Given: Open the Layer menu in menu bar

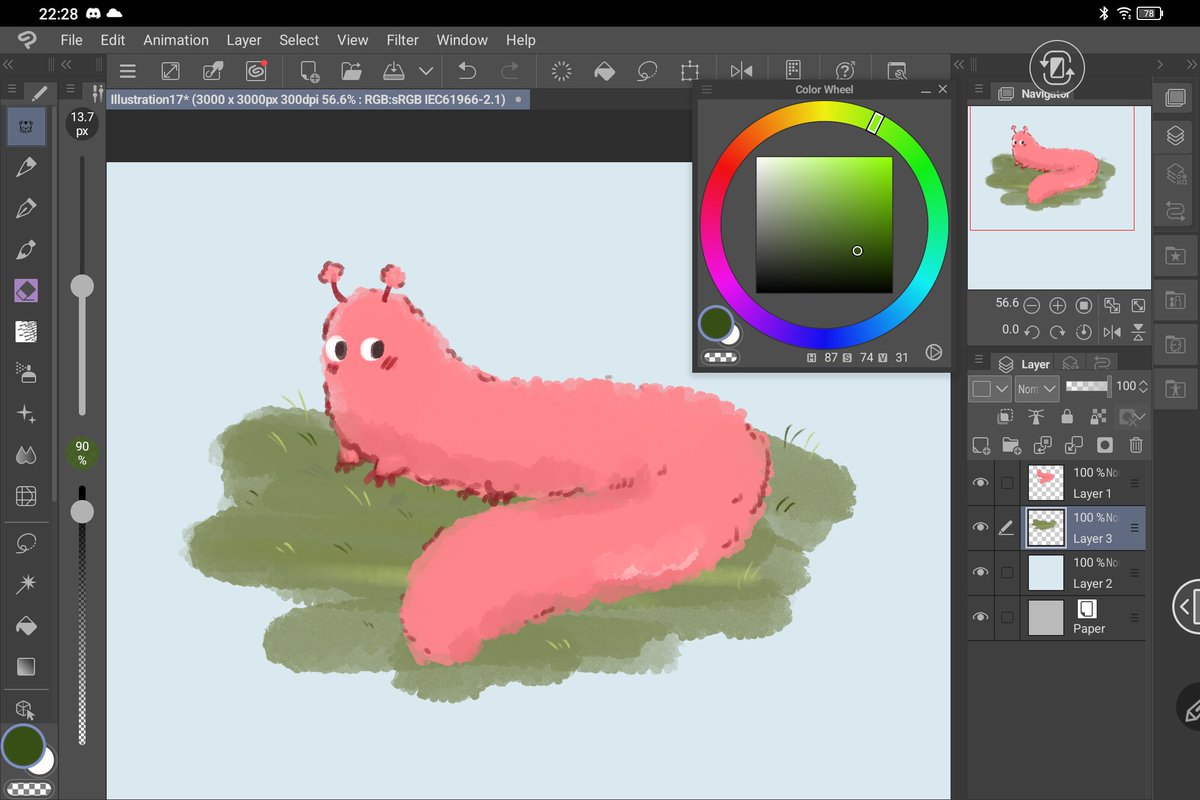Looking at the screenshot, I should point(244,40).
